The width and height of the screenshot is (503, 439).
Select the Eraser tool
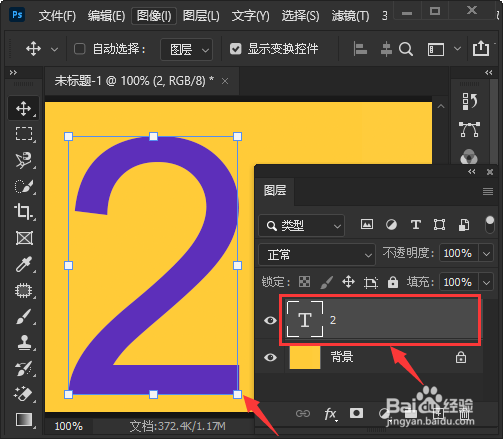click(x=24, y=394)
